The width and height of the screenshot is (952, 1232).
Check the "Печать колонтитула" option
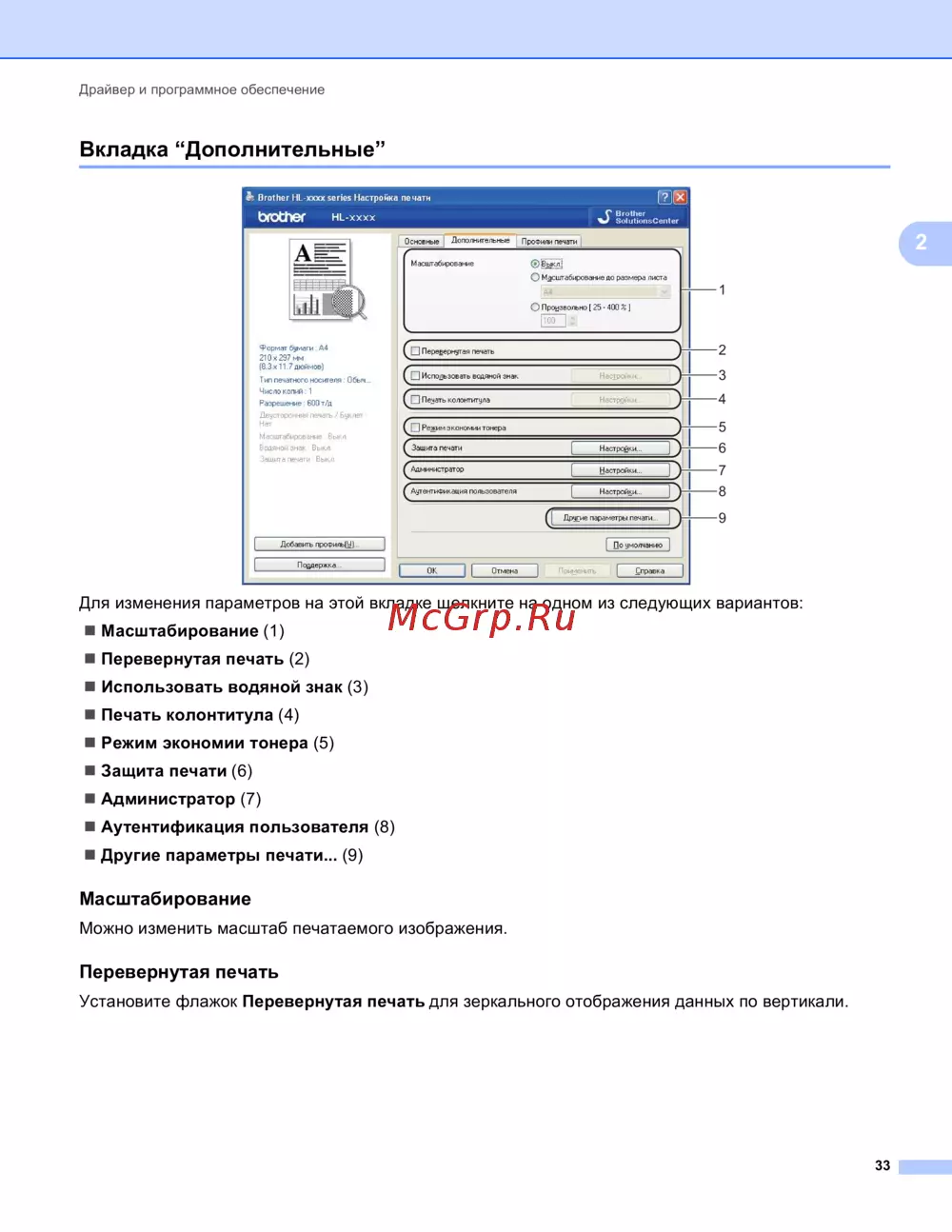pyautogui.click(x=415, y=400)
